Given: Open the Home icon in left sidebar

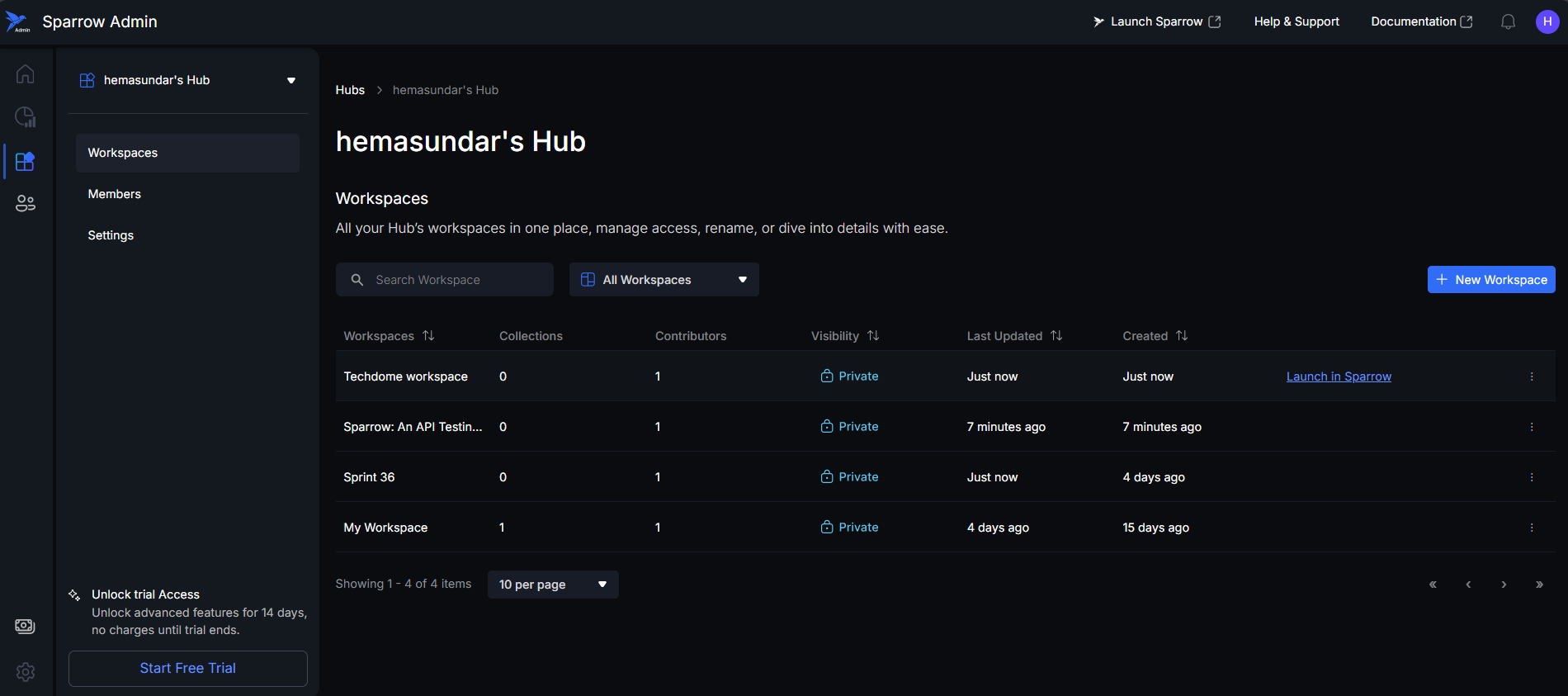Looking at the screenshot, I should (25, 74).
